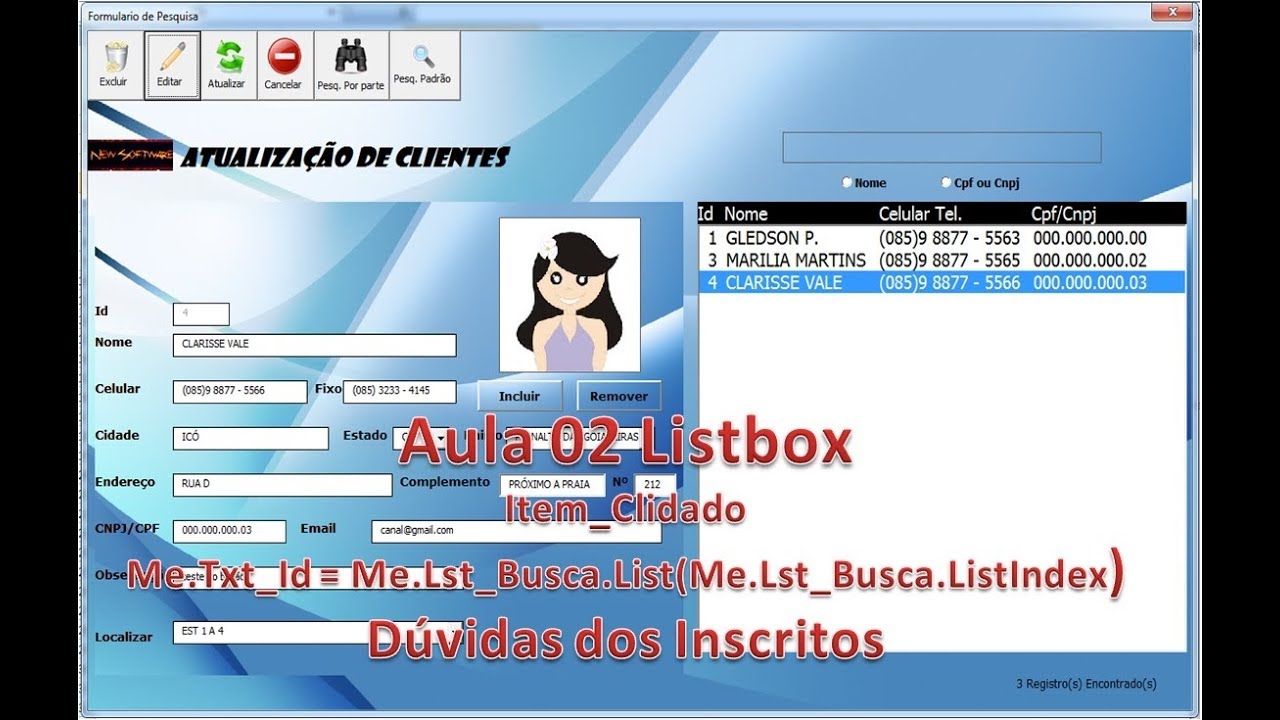Click the CNPJ/CPF input field
This screenshot has height=720, width=1280.
click(x=229, y=531)
